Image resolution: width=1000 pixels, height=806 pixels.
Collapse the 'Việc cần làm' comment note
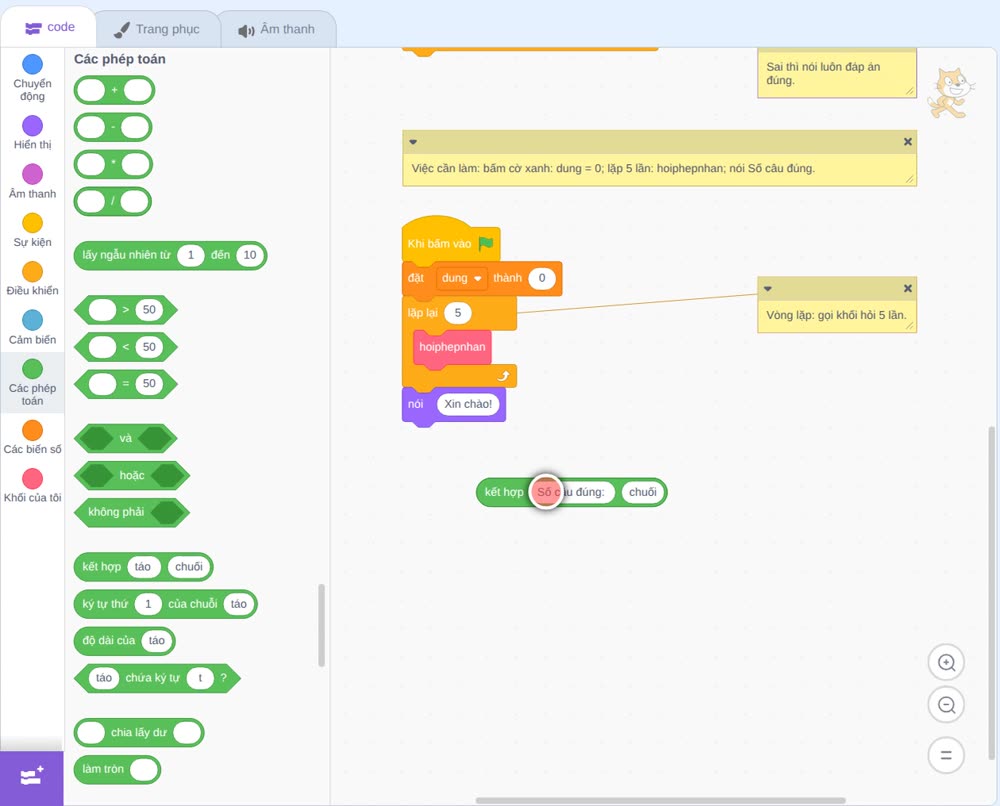[413, 142]
